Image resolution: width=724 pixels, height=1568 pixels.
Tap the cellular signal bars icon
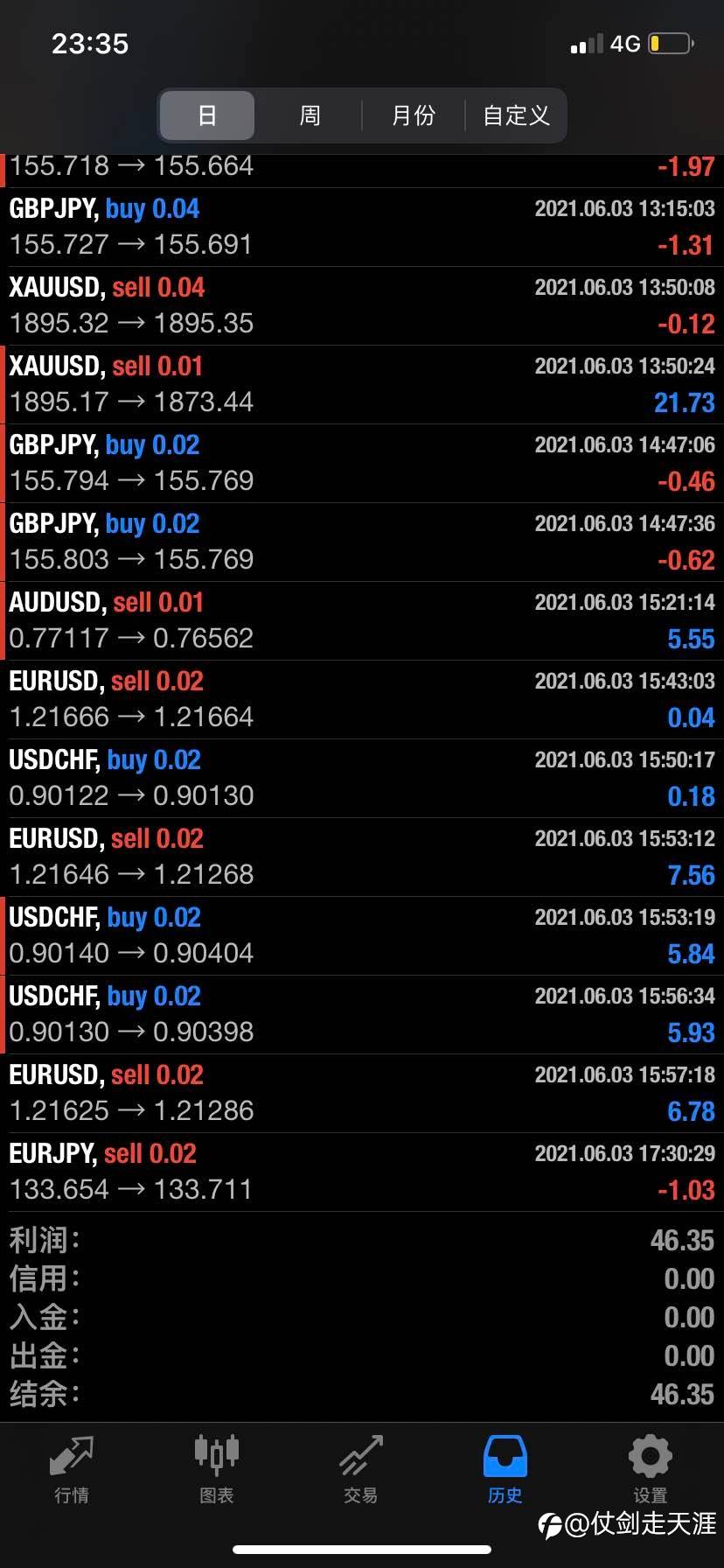(586, 44)
